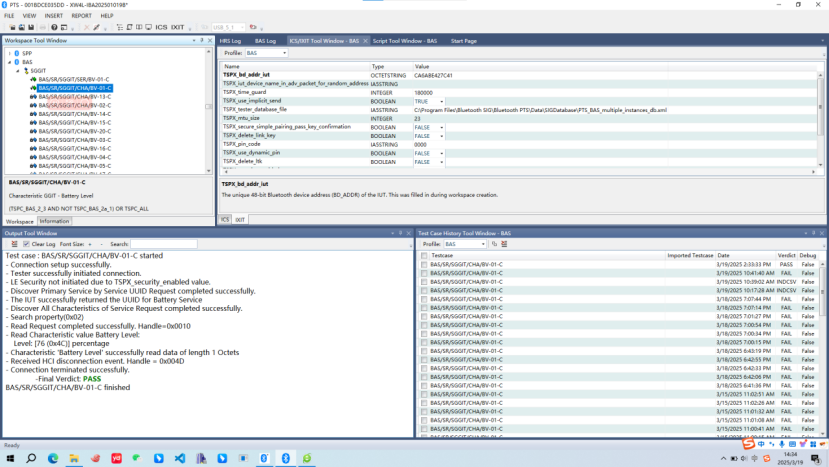Image resolution: width=829 pixels, height=467 pixels.
Task: Click the red X delete toolbar icon
Action: pyautogui.click(x=87, y=28)
